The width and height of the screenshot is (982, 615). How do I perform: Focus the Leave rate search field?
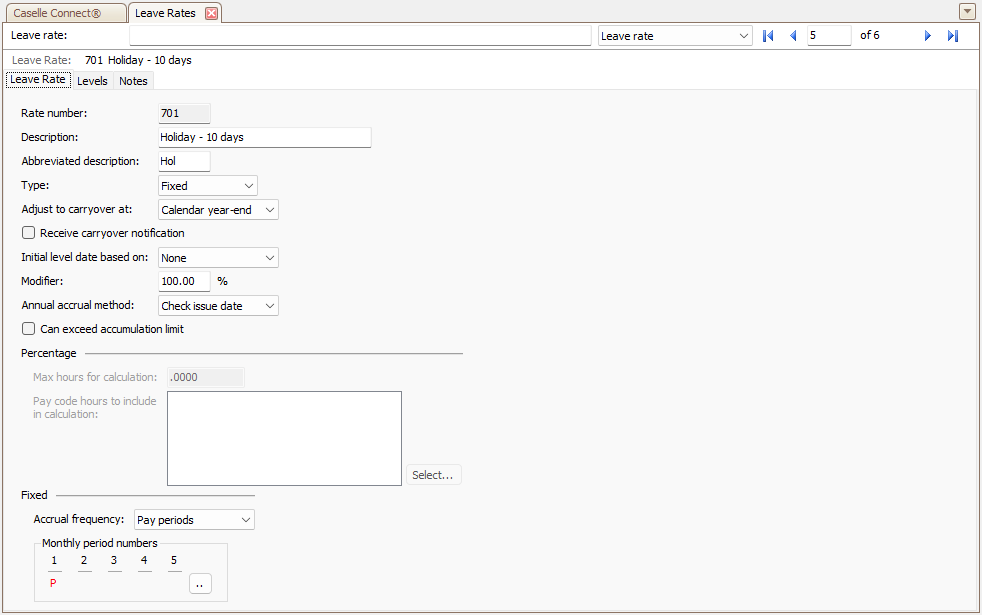pos(360,36)
